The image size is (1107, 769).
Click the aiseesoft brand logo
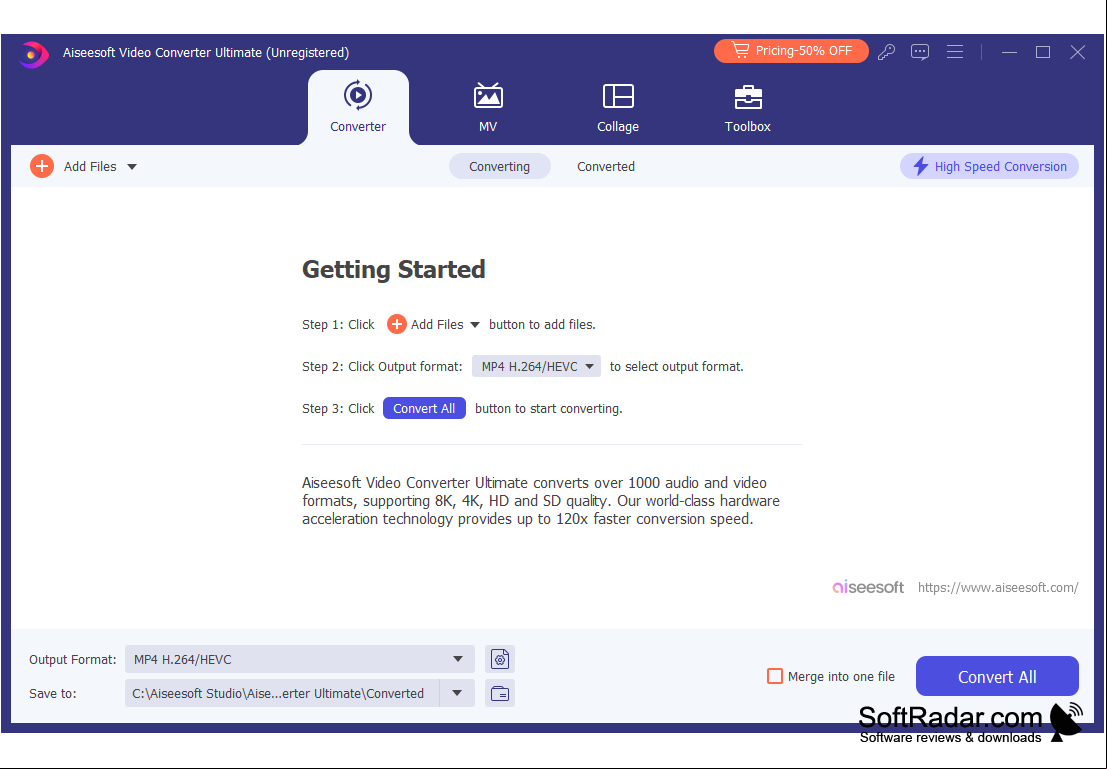tap(868, 587)
